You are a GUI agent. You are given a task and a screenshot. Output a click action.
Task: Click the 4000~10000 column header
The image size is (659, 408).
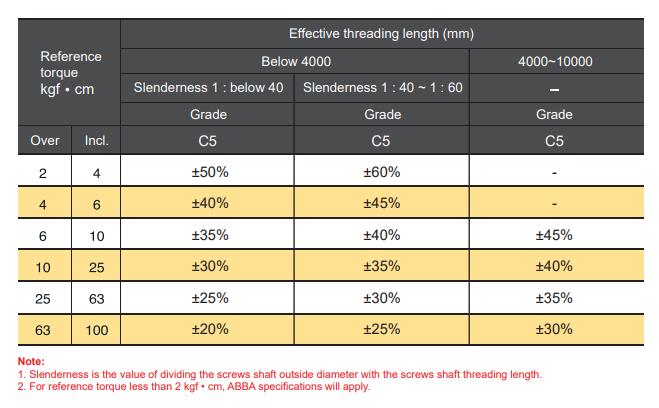pyautogui.click(x=555, y=61)
